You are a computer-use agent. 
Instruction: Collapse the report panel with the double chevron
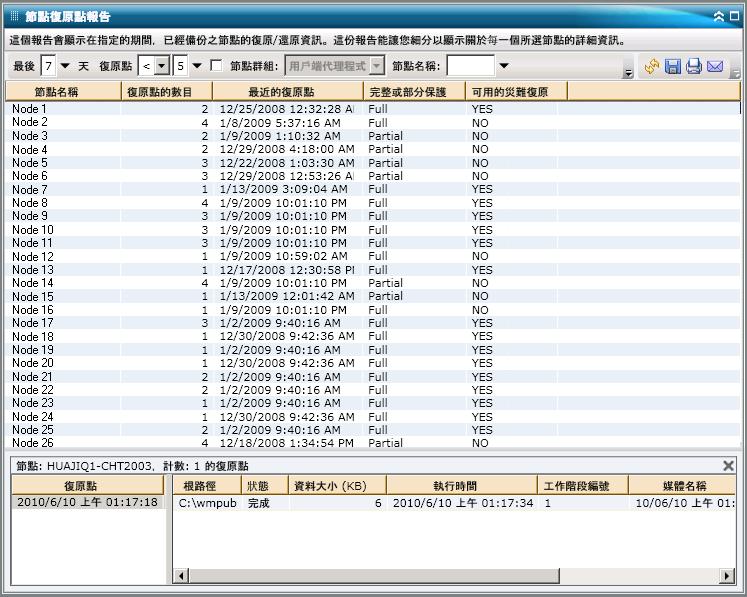(719, 17)
